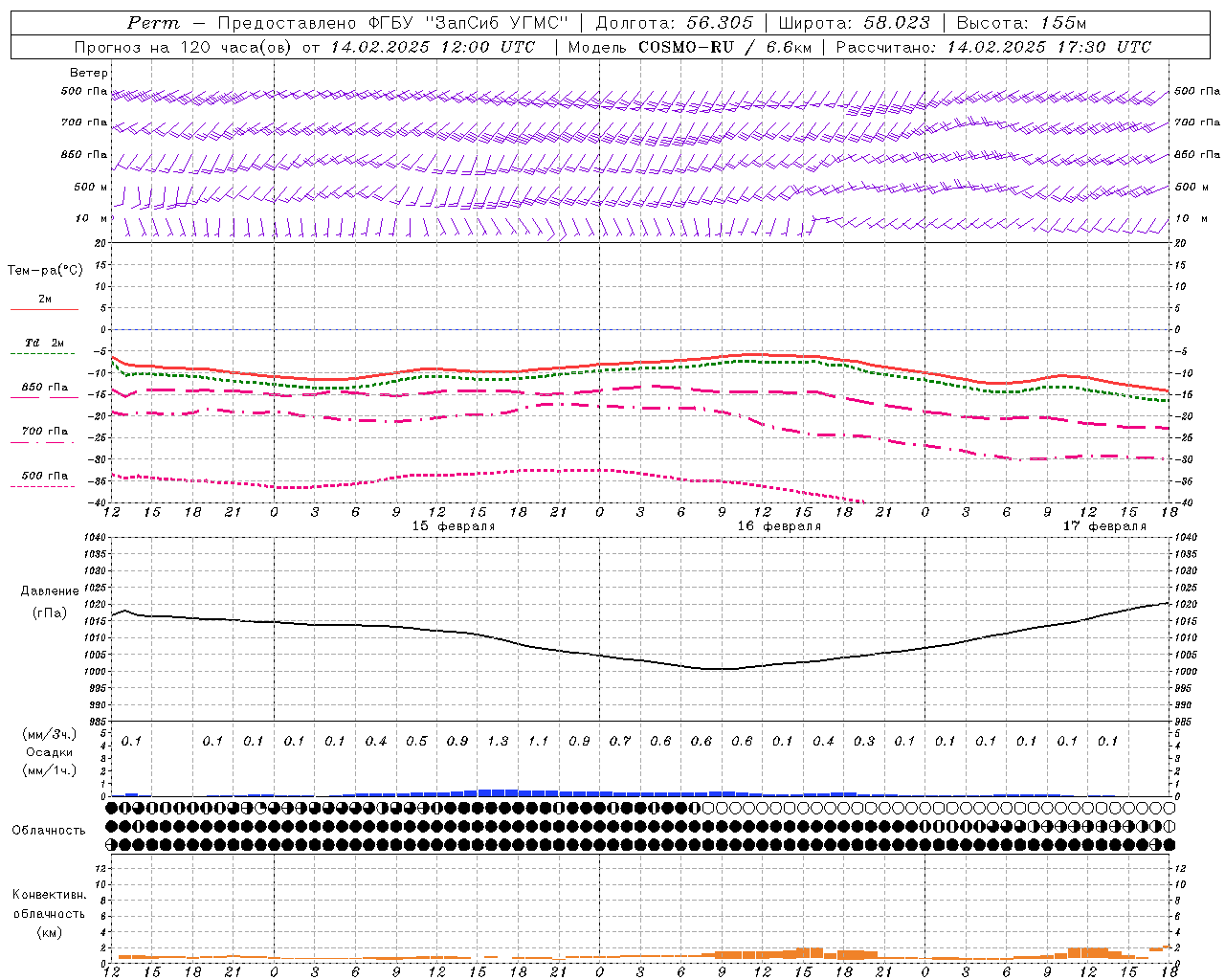Viewport: 1225px width, 980px height.
Task: Click the 1.3 precipitation value
Action: click(x=498, y=742)
